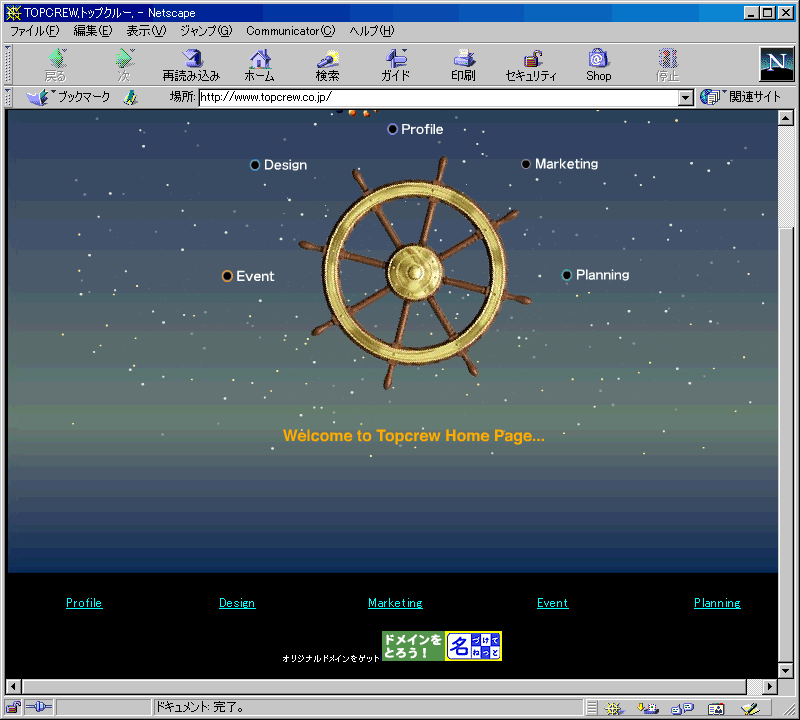The image size is (800, 720).
Task: Open the ファイル(F) menu
Action: 35,31
